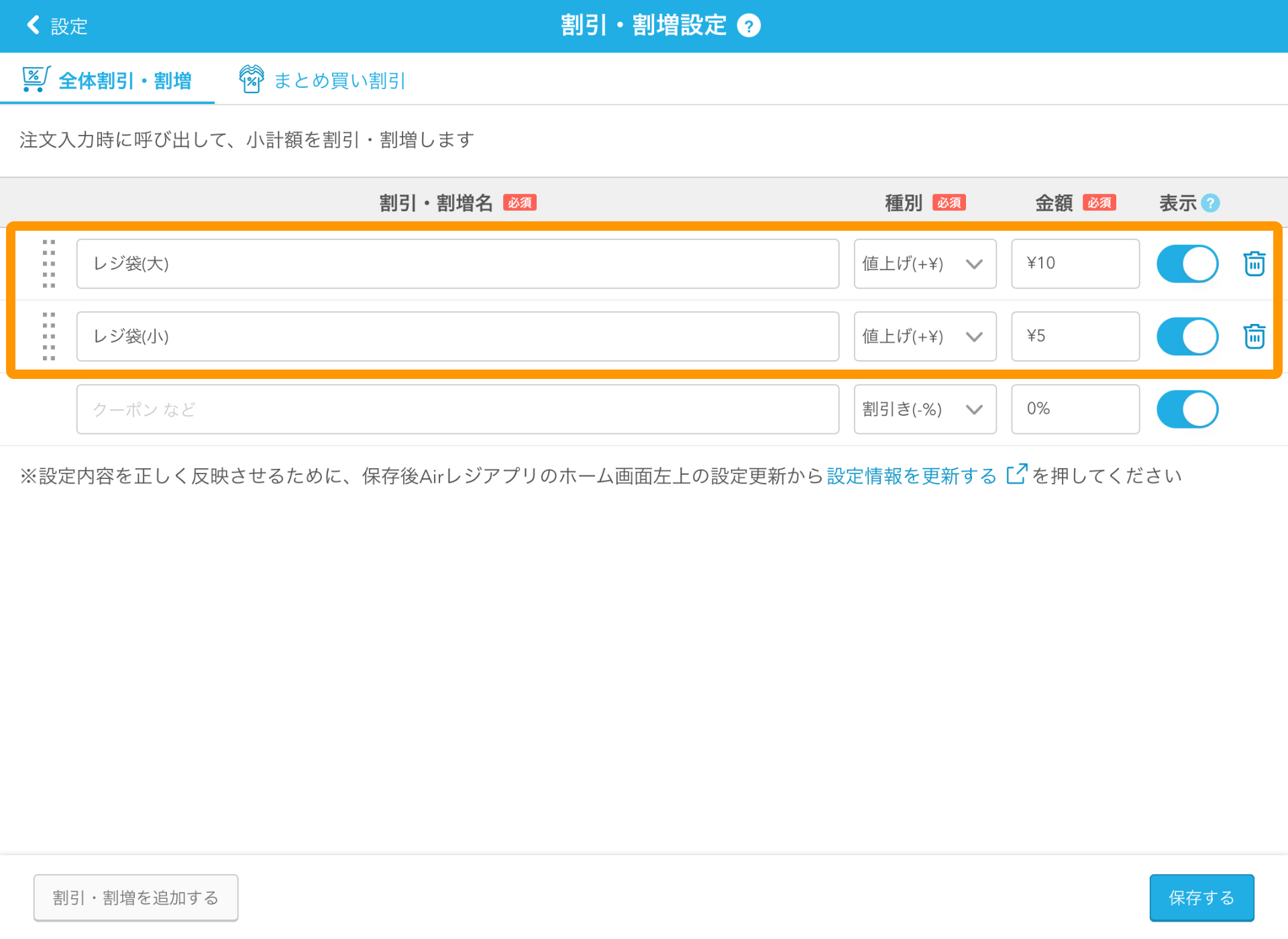Grab the drag handle of レジ袋(大) row
This screenshot has height=939, width=1288.
pos(49,264)
